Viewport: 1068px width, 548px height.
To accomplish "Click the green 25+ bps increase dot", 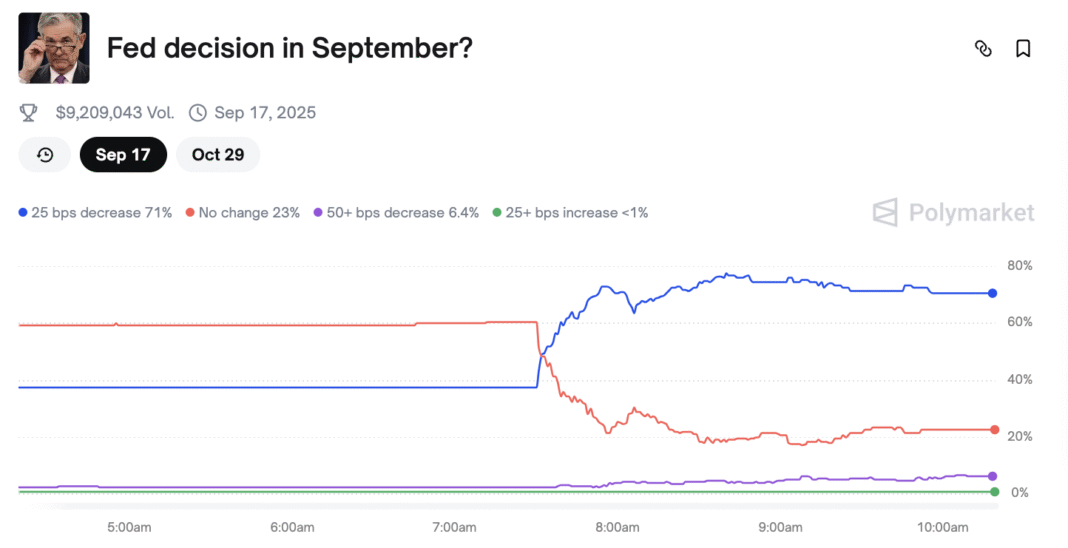I will 497,213.
